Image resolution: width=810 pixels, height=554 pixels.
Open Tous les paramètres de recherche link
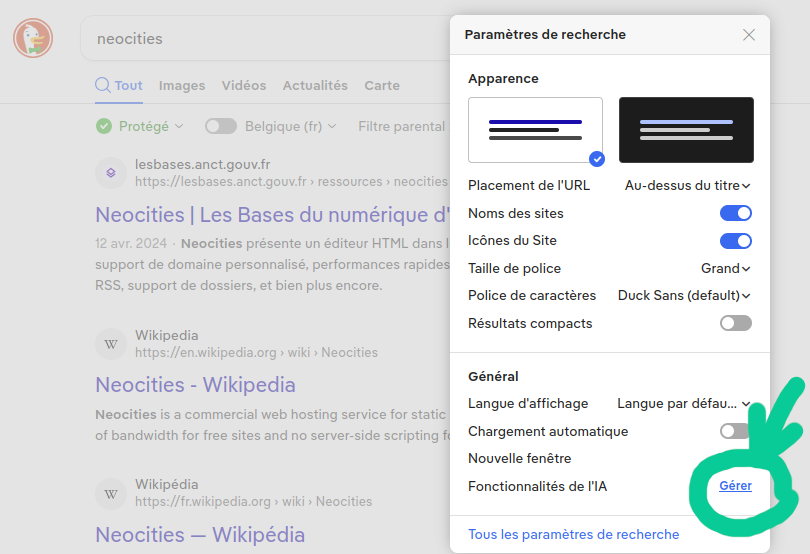(573, 534)
